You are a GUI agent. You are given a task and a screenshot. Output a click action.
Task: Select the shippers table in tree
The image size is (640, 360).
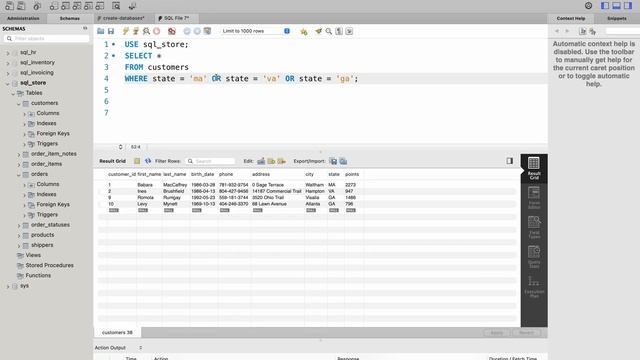coord(42,245)
